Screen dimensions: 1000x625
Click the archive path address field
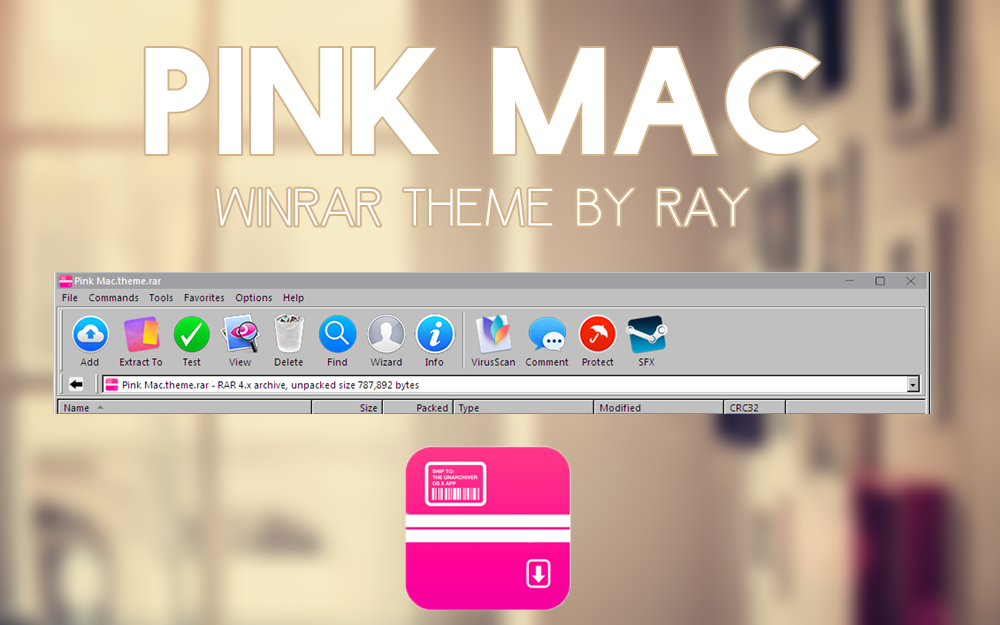pos(510,384)
